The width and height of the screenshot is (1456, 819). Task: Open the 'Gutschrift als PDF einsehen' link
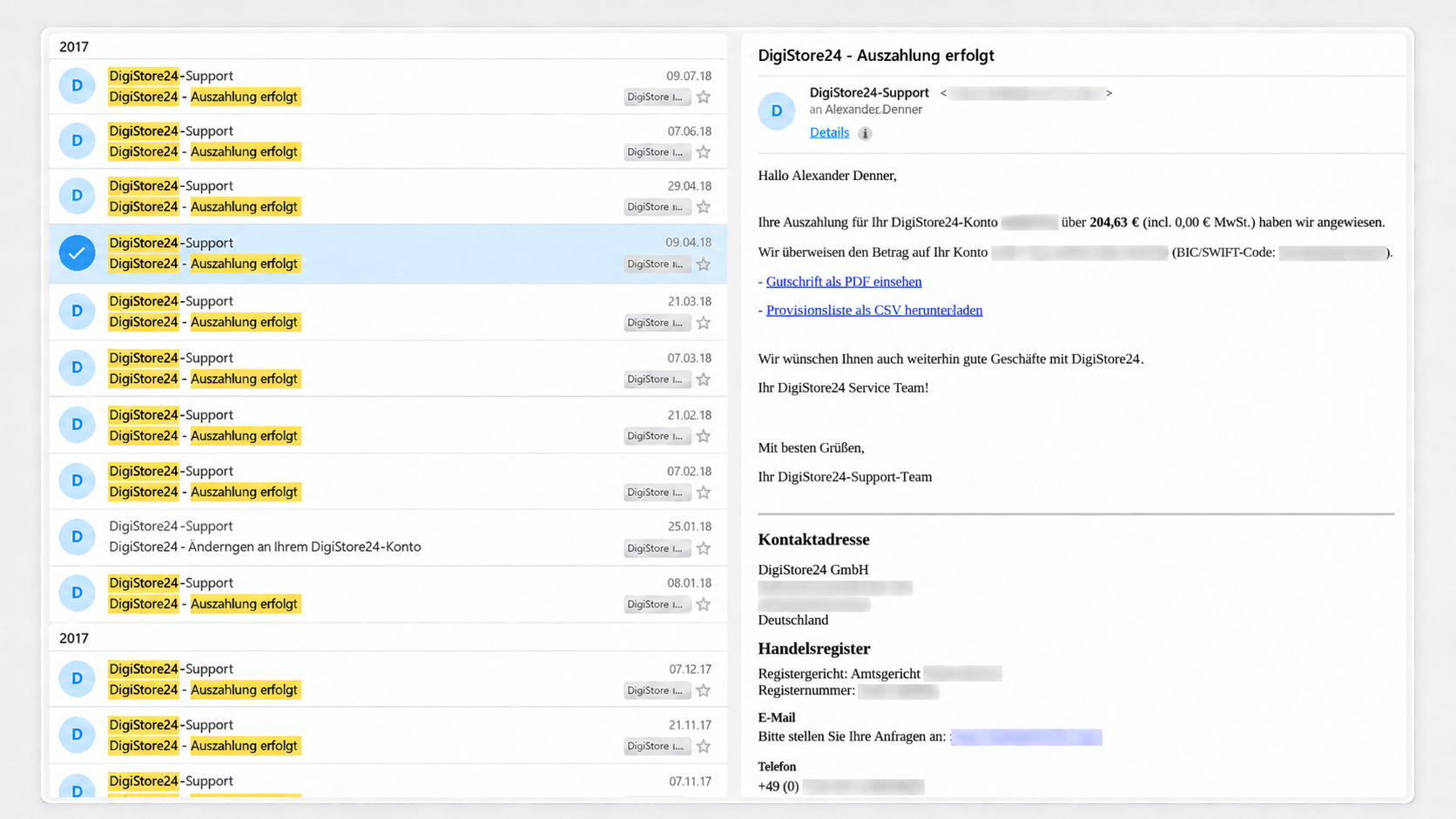tap(844, 281)
